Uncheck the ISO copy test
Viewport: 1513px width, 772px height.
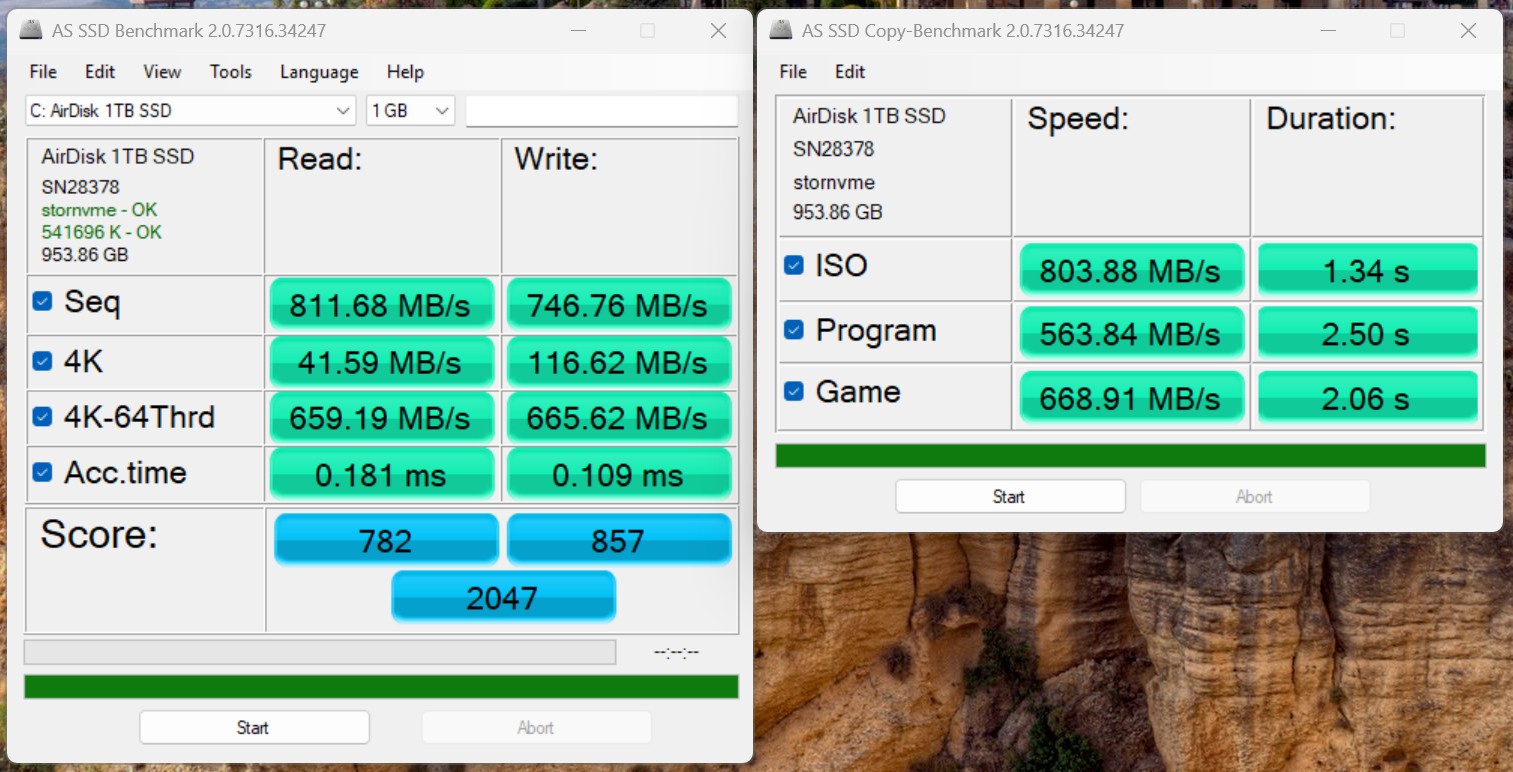click(x=793, y=265)
